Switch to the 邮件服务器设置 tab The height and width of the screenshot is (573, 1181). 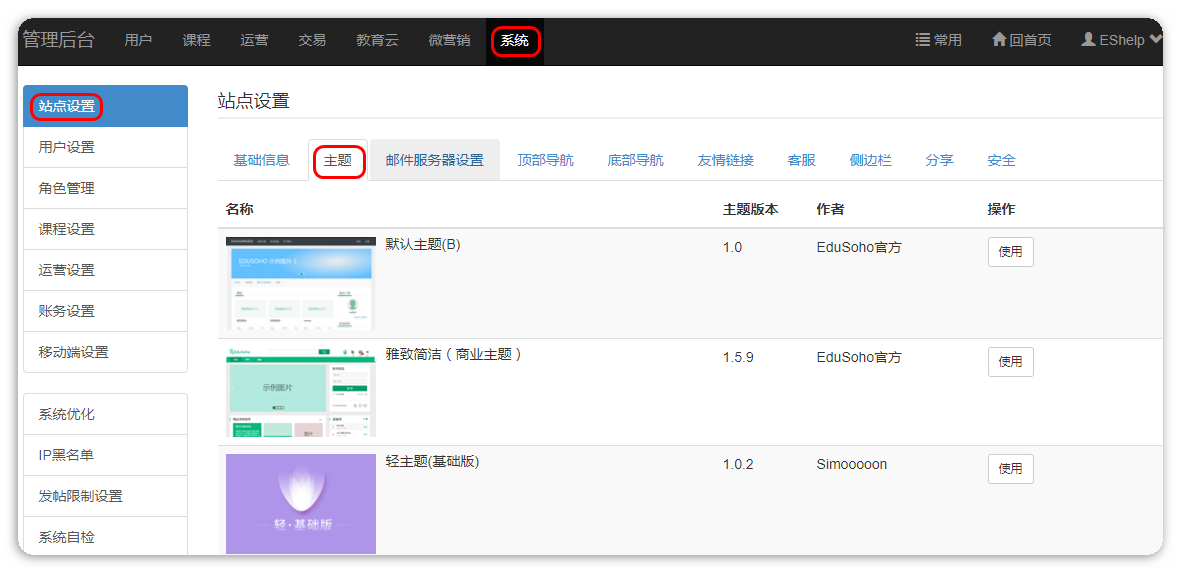[434, 160]
